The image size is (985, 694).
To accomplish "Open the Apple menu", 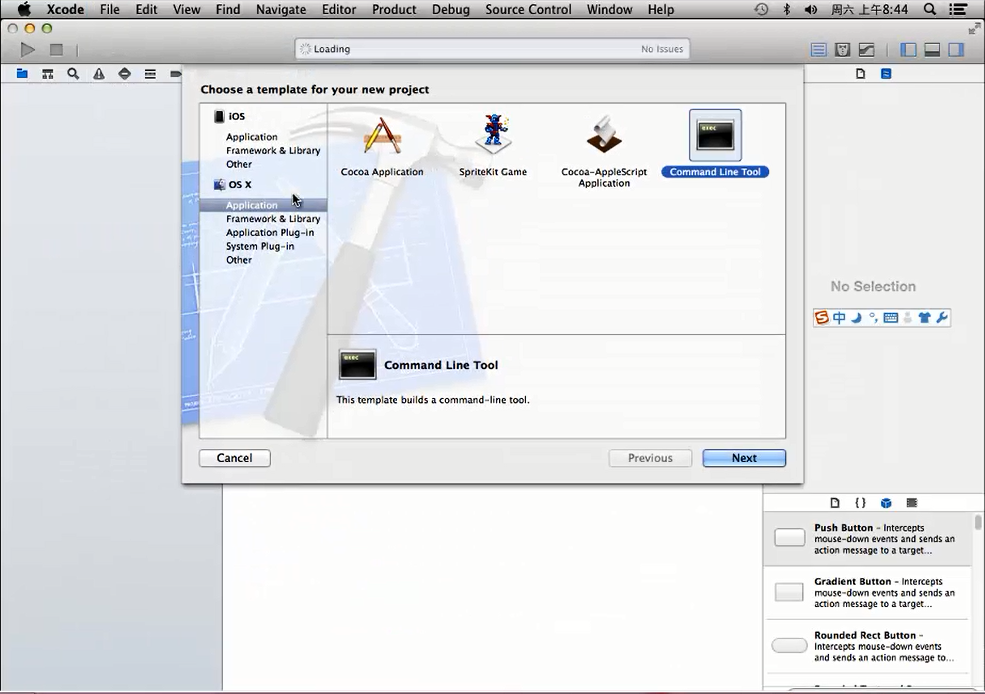I will click(x=24, y=9).
